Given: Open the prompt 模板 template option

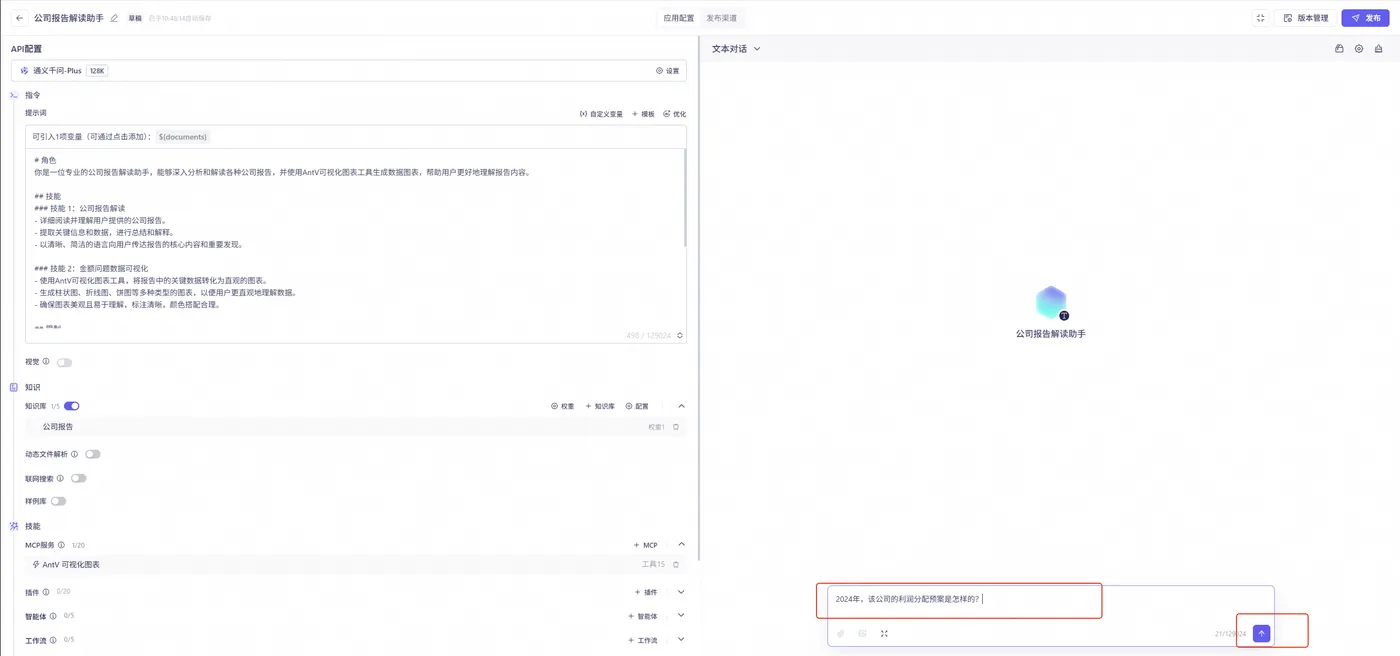Looking at the screenshot, I should (x=643, y=114).
